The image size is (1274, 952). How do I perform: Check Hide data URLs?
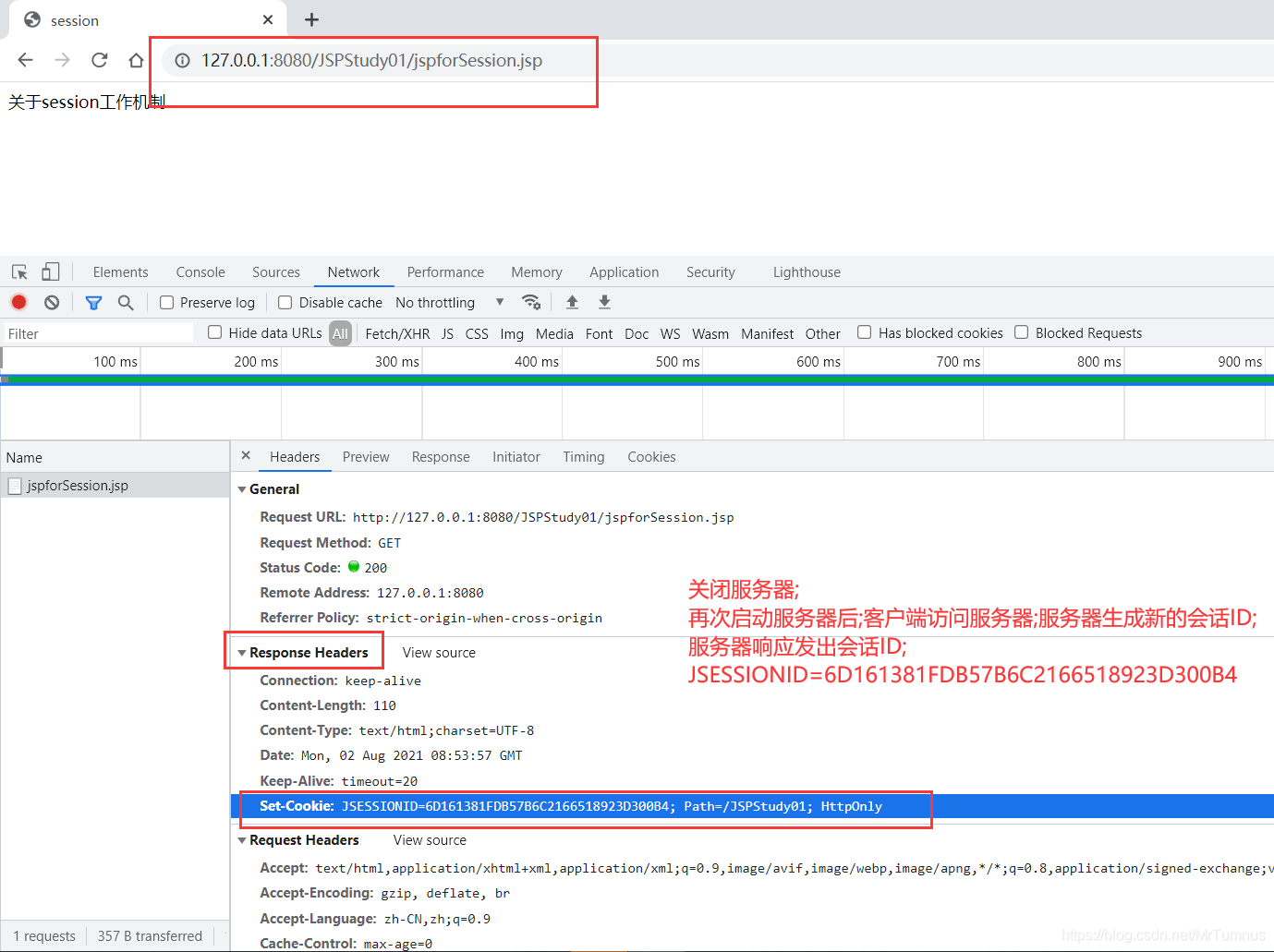click(215, 332)
